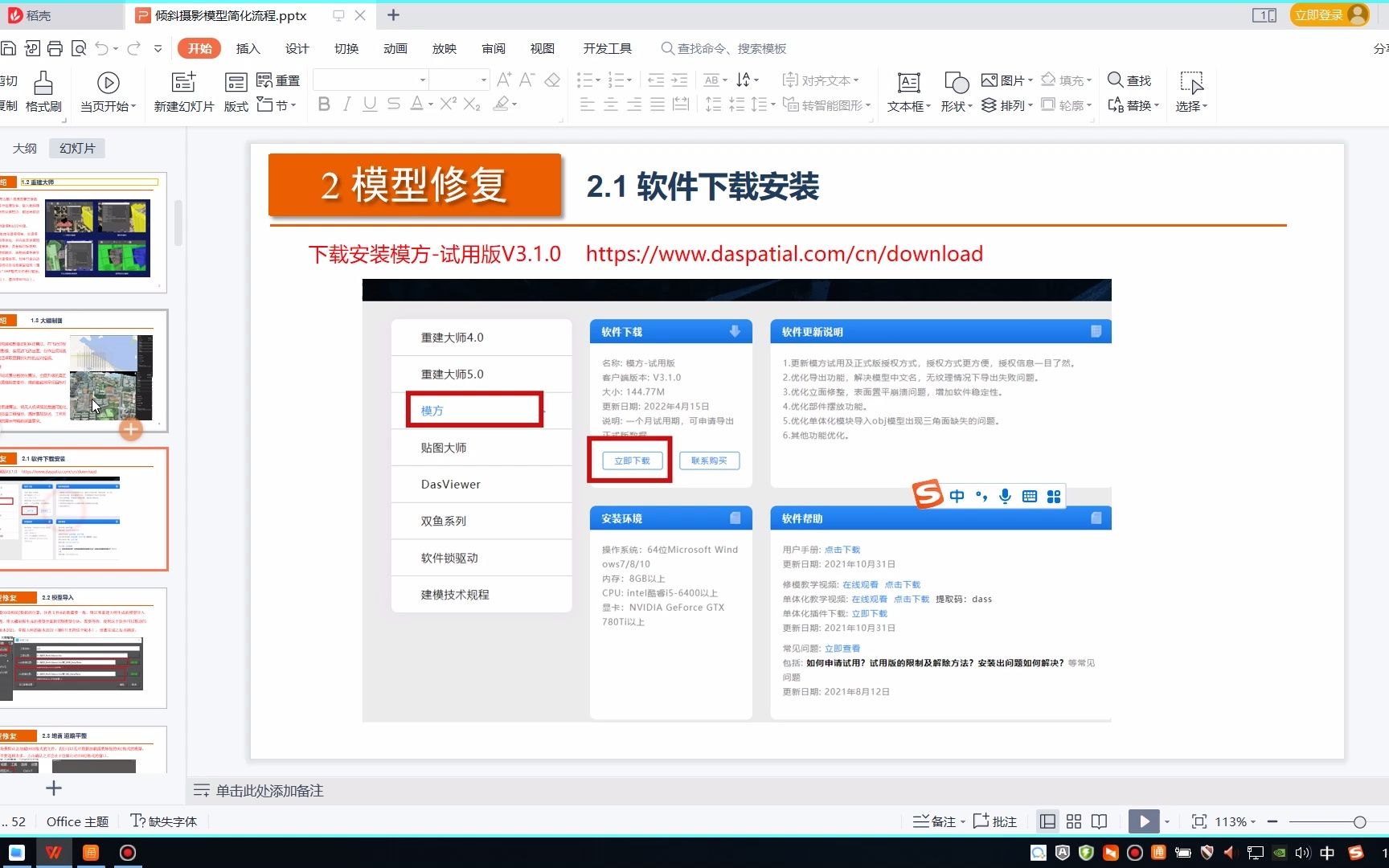1389x868 pixels.
Task: Click the fit slide to window icon
Action: point(1198,821)
